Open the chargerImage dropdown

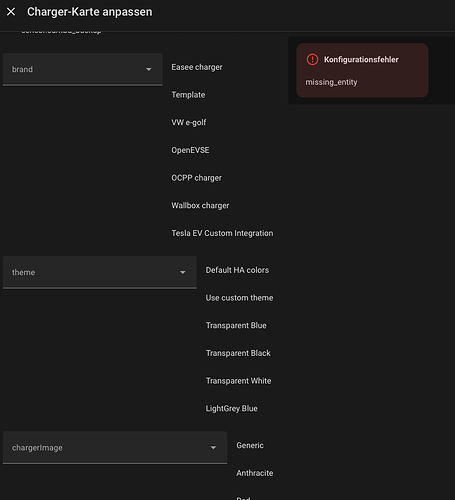pos(115,448)
